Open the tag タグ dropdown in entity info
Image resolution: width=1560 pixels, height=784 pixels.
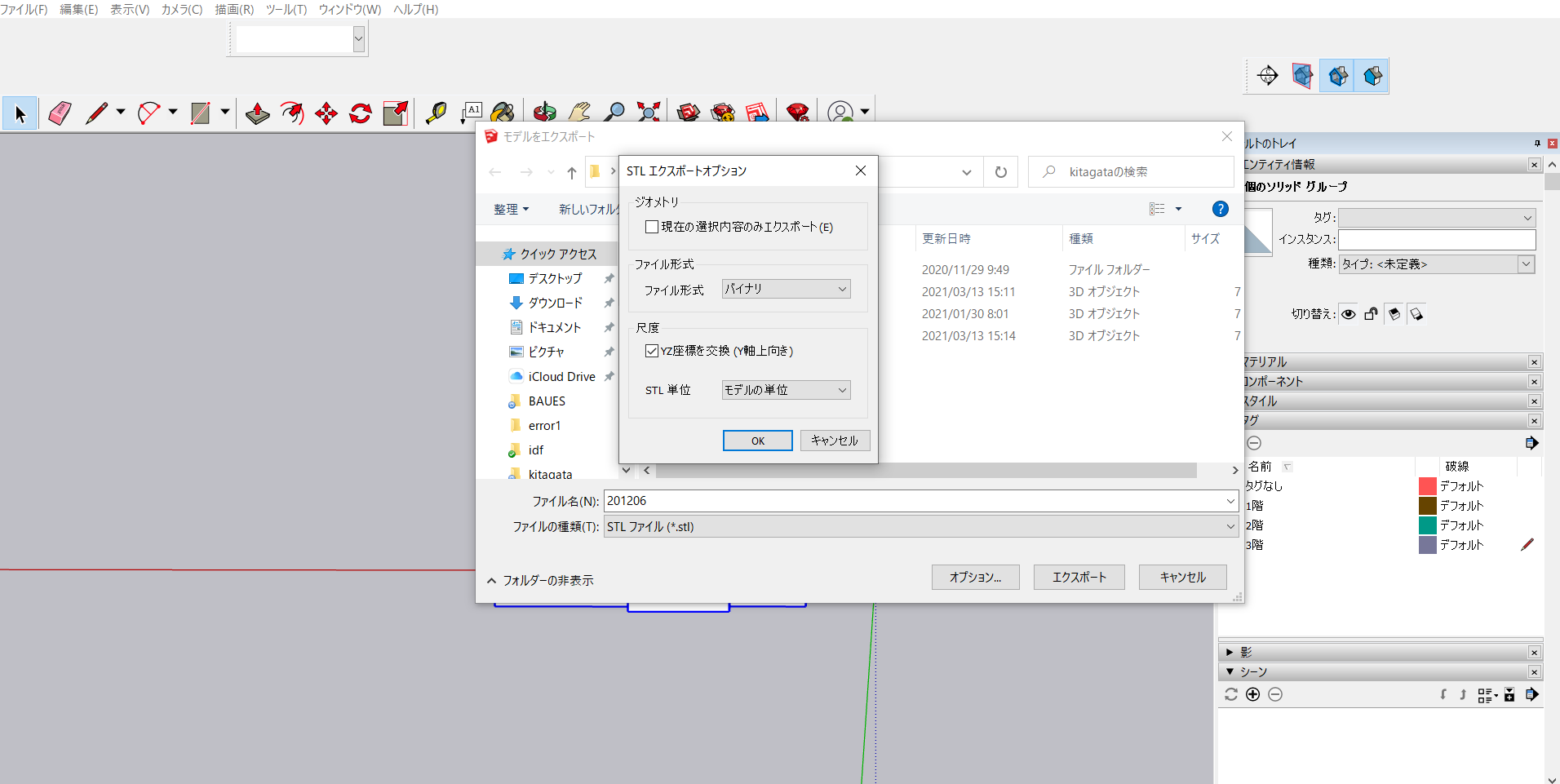click(1437, 218)
